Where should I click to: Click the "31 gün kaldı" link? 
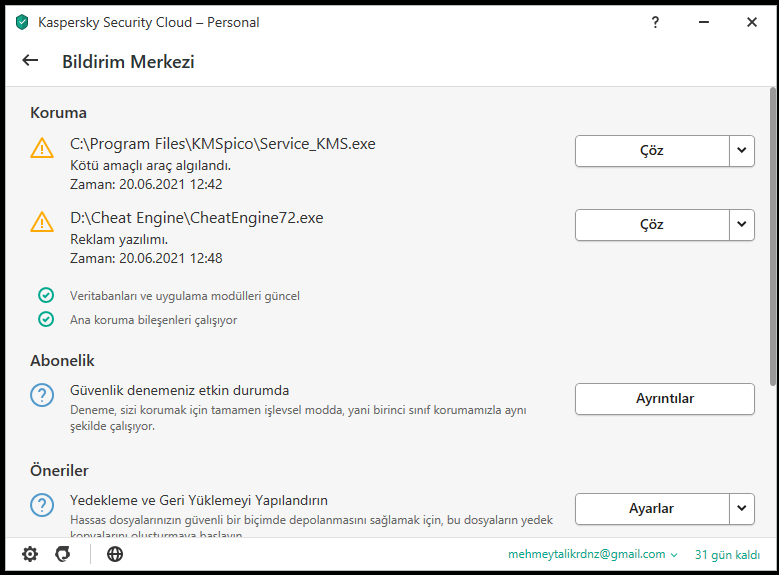click(729, 554)
